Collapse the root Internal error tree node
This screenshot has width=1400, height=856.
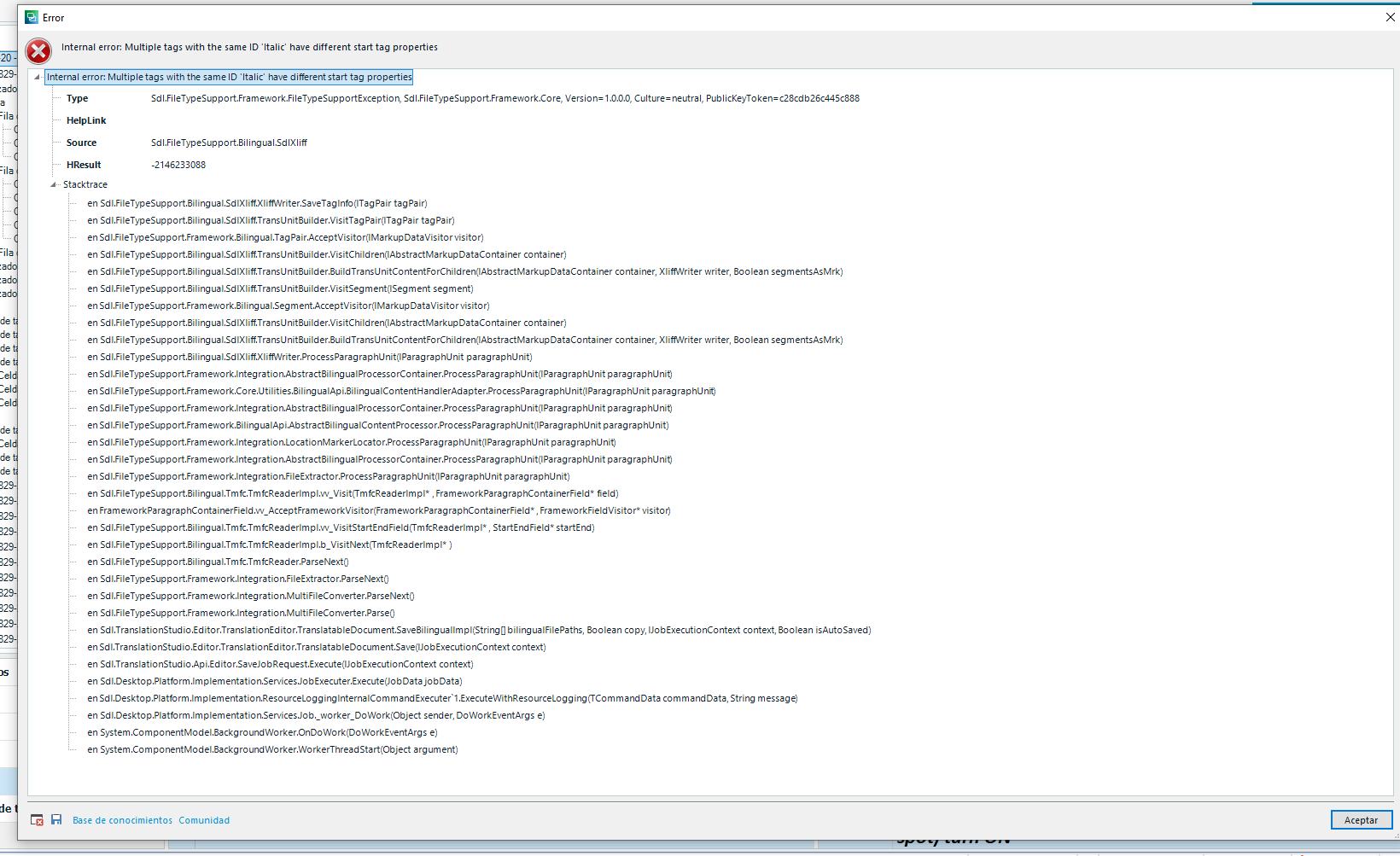[37, 77]
